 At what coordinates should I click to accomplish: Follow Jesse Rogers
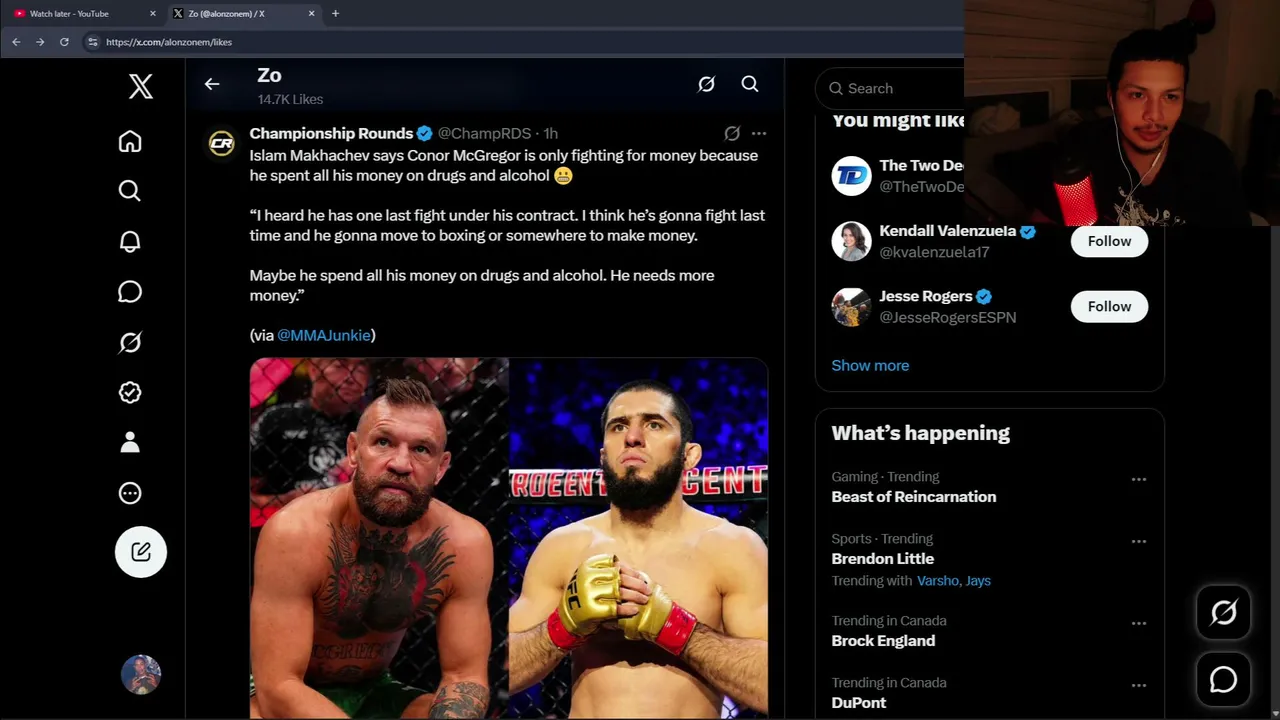[1109, 306]
